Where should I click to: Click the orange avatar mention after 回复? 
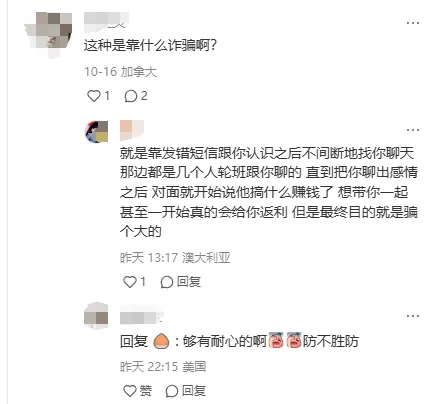[x=161, y=341]
